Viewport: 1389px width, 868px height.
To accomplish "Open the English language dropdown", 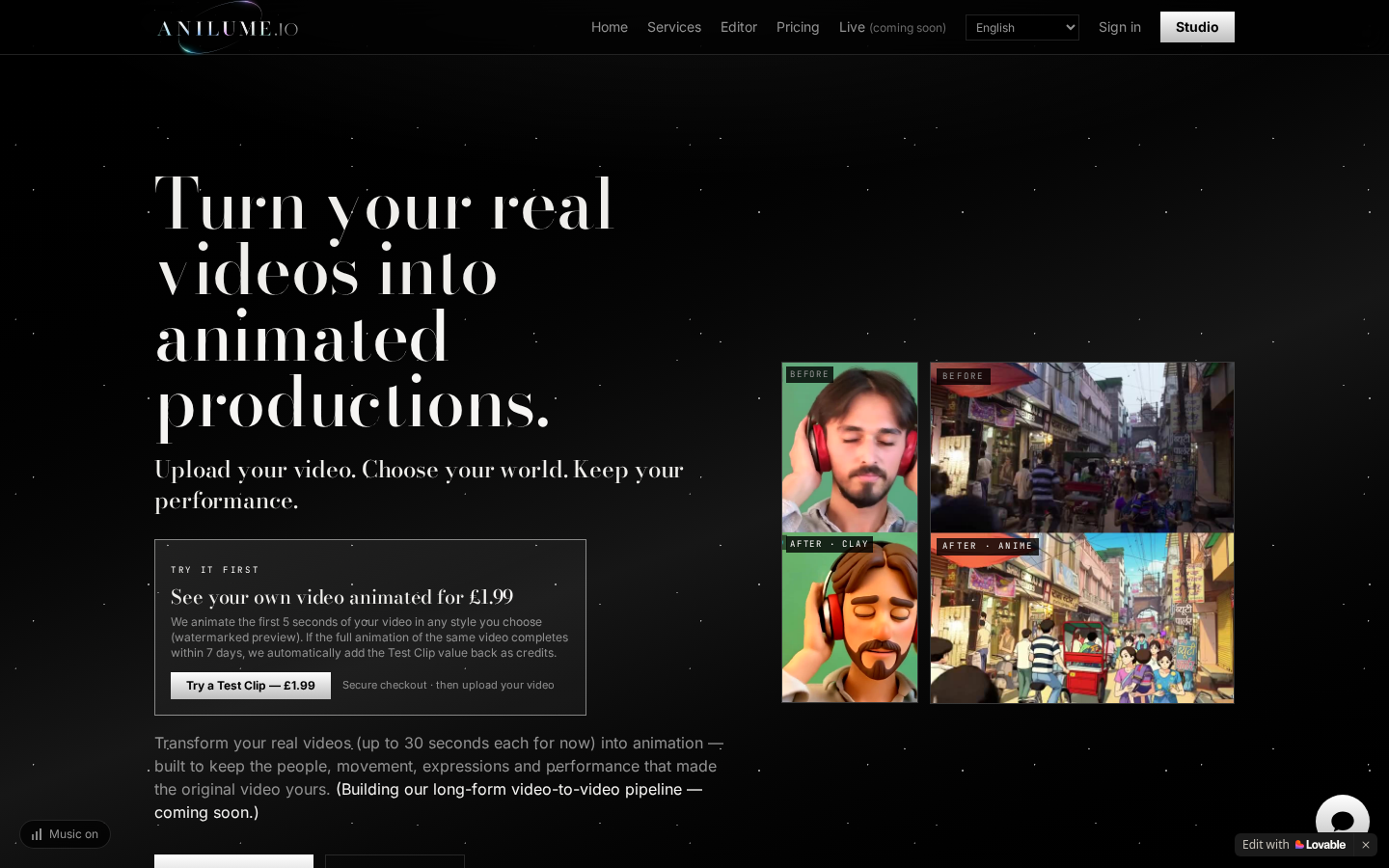I will point(1021,28).
